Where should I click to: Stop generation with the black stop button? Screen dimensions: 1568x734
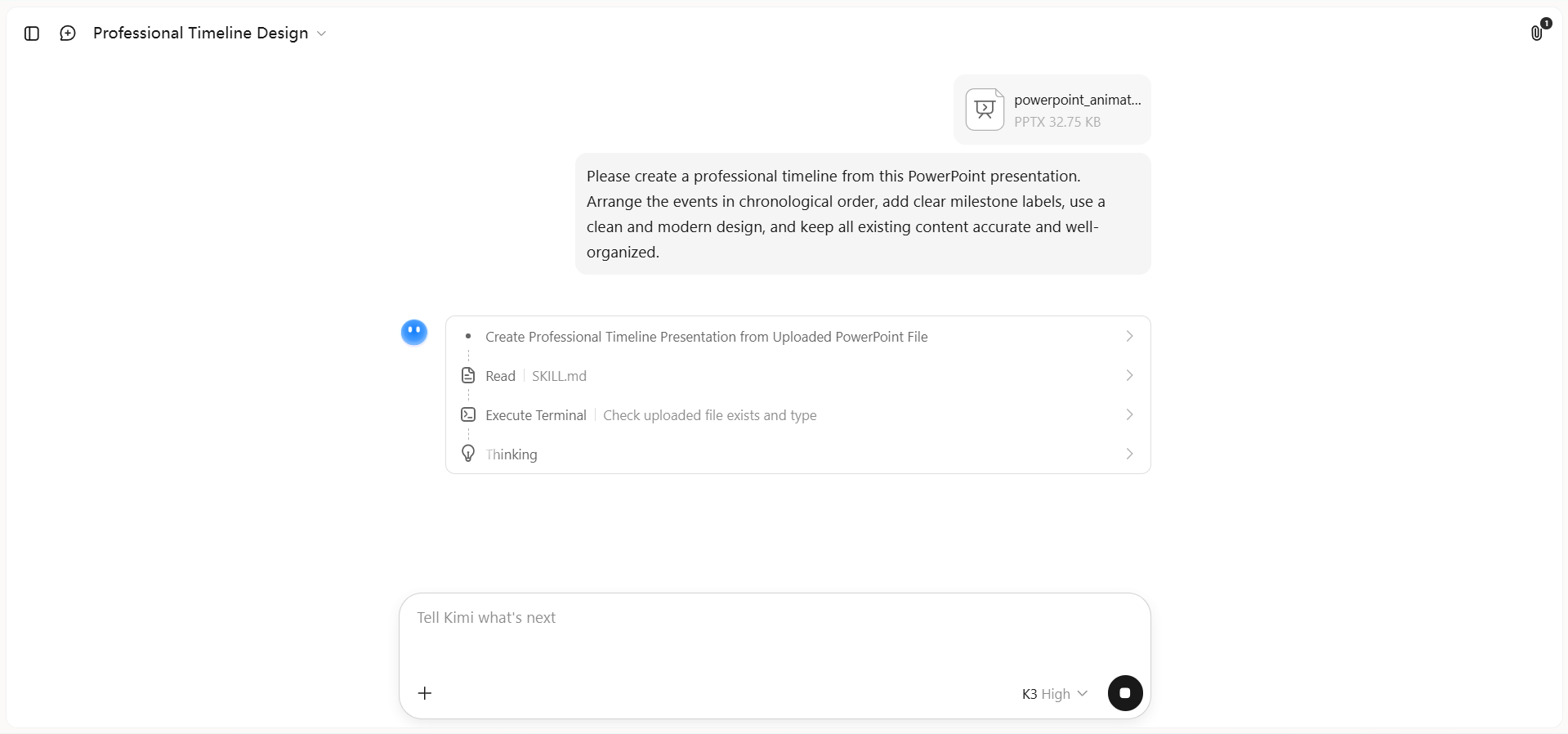[x=1125, y=693]
